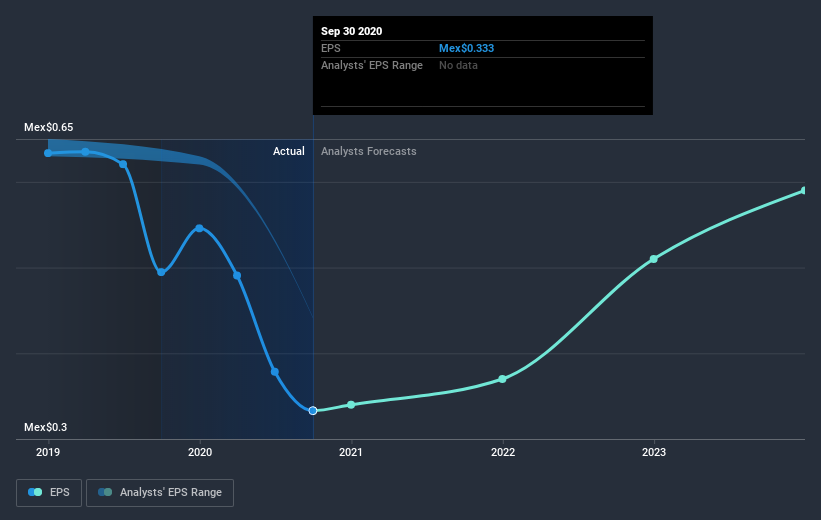The image size is (821, 520).
Task: Click the 2021 axis label
Action: (x=350, y=452)
